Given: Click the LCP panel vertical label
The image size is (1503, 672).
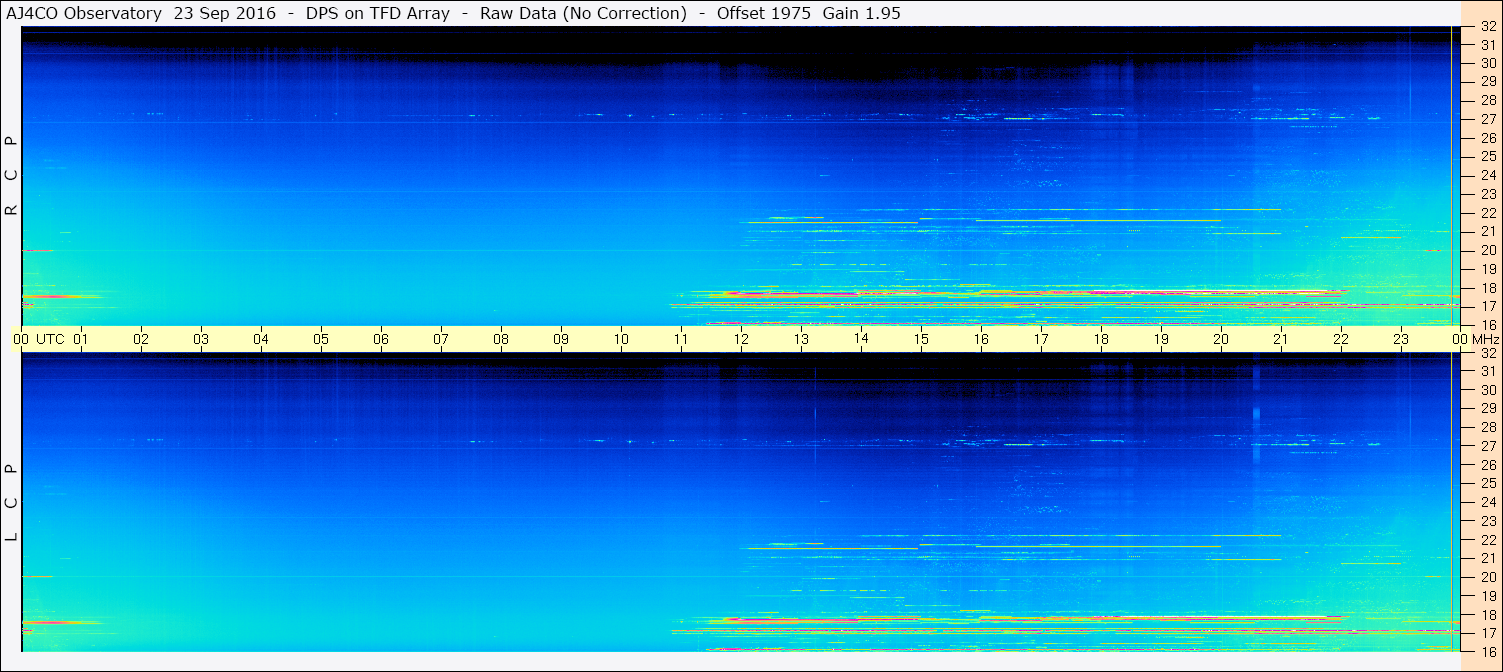Looking at the screenshot, I should click(x=12, y=503).
